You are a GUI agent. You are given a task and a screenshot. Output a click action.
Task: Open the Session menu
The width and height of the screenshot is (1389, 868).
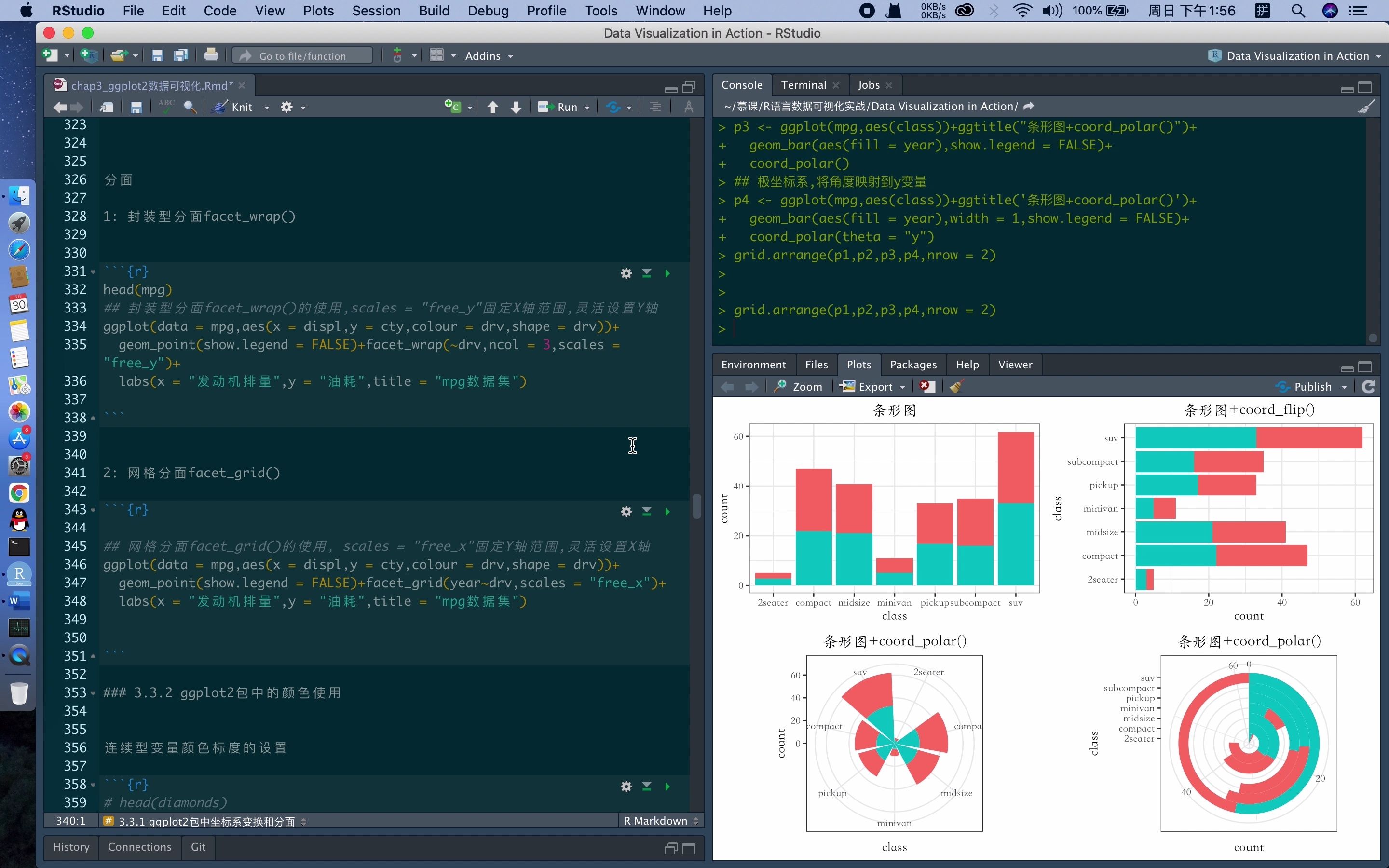tap(376, 11)
